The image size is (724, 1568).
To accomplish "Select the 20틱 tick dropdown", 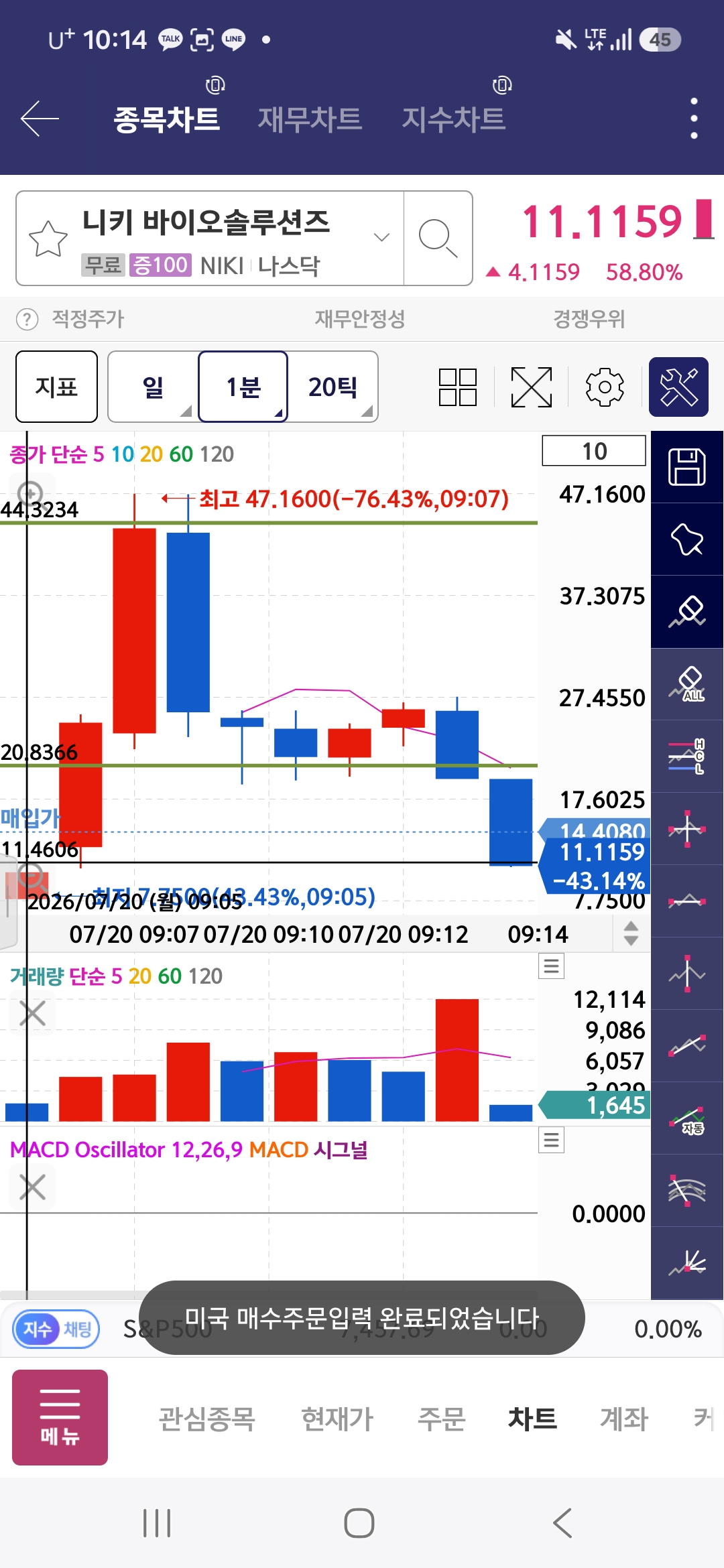I will (x=333, y=387).
